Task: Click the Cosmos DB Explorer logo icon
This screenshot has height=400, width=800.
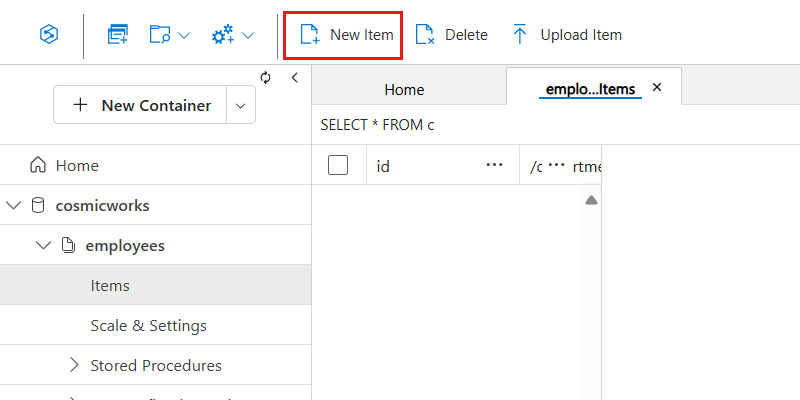Action: pos(46,35)
